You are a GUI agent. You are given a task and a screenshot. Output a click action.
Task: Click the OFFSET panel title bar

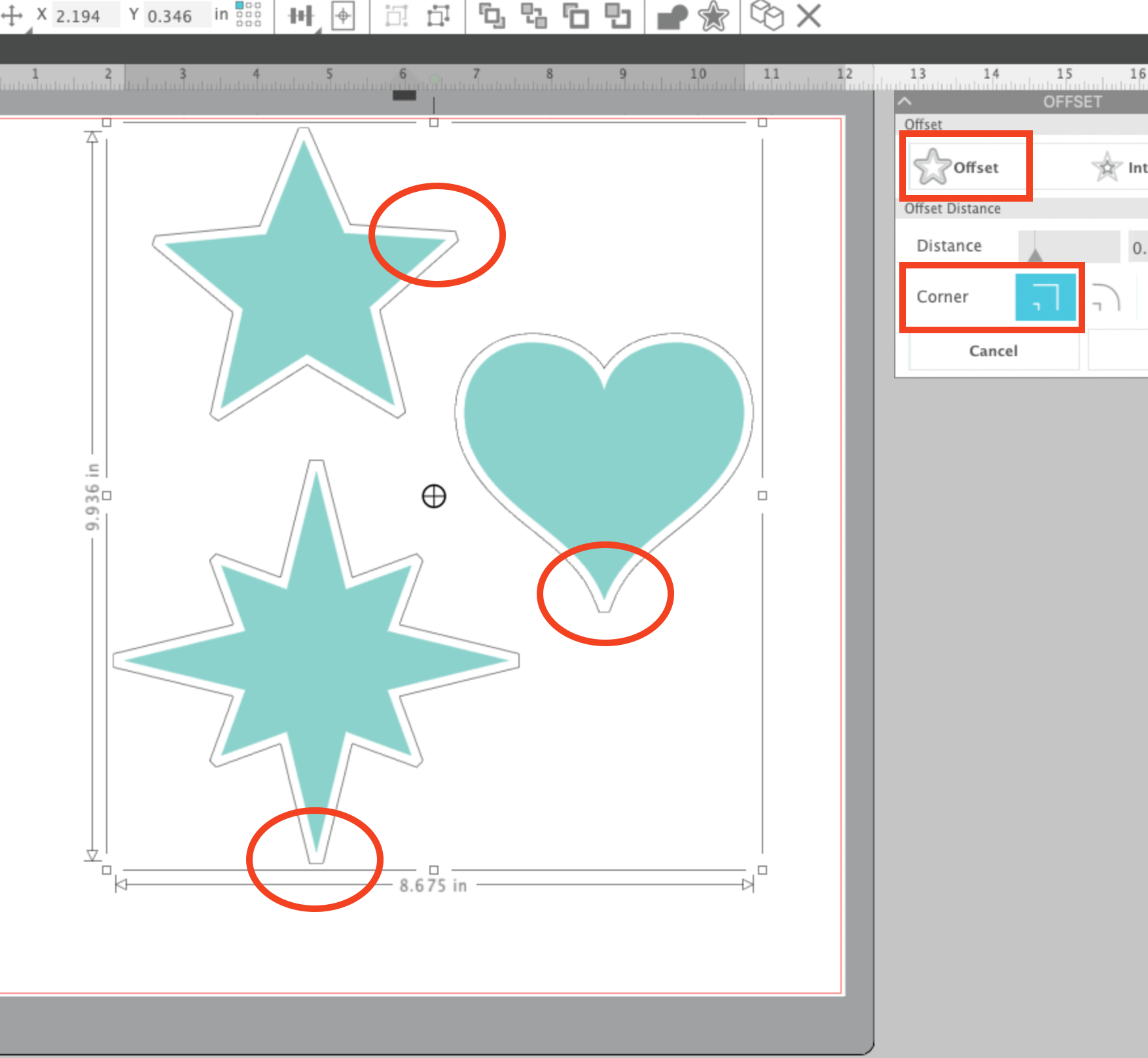(1073, 101)
